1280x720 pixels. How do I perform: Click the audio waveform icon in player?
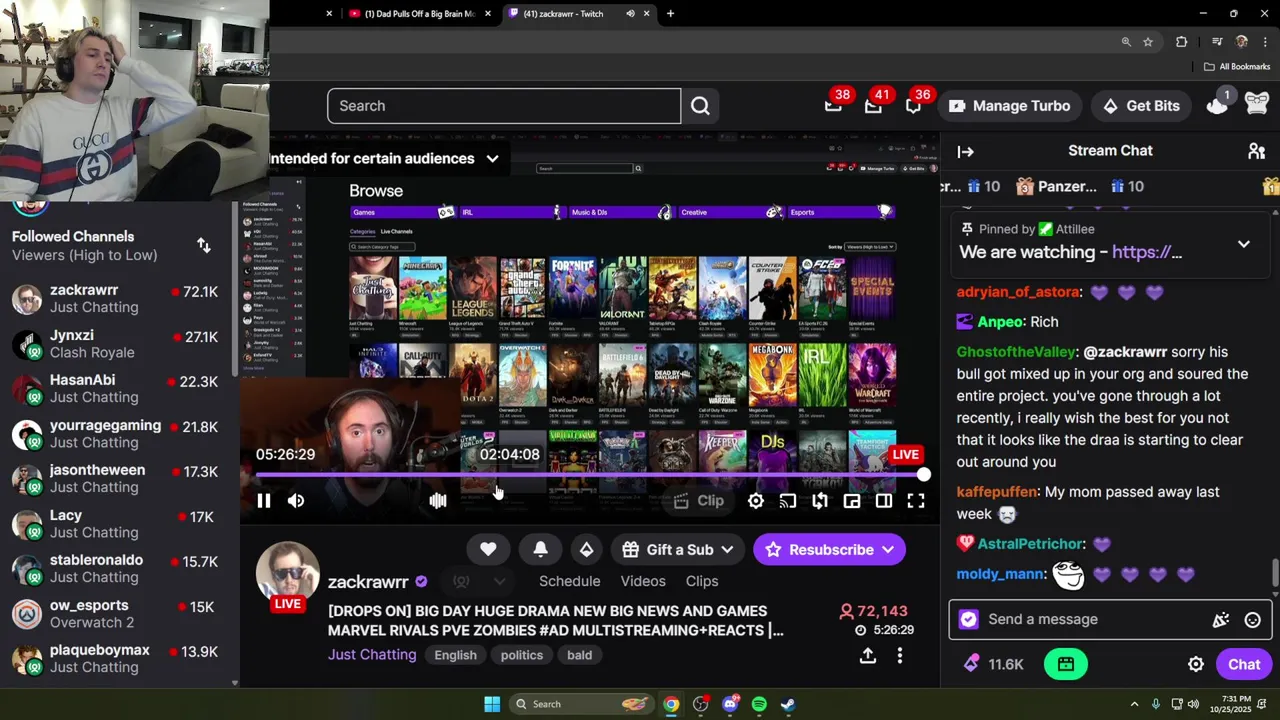[438, 501]
